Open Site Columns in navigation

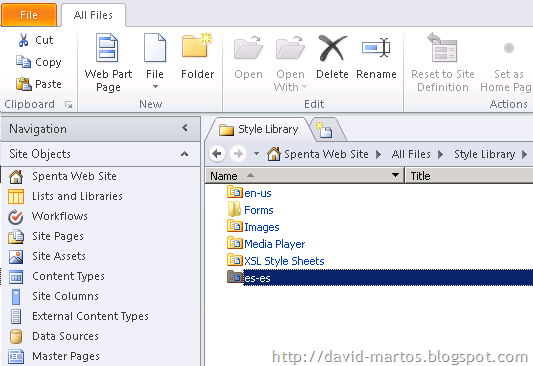[65, 296]
